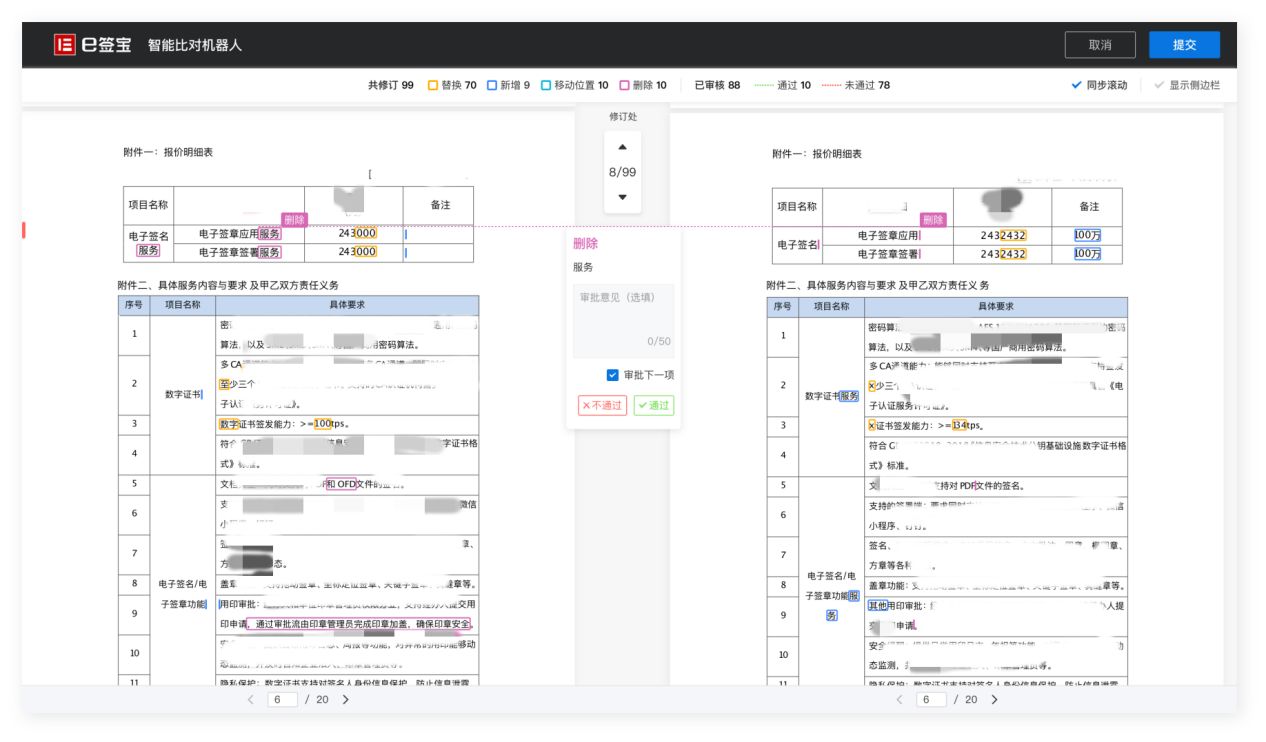
Task: Filter revisions by 删除 10
Action: [643, 85]
